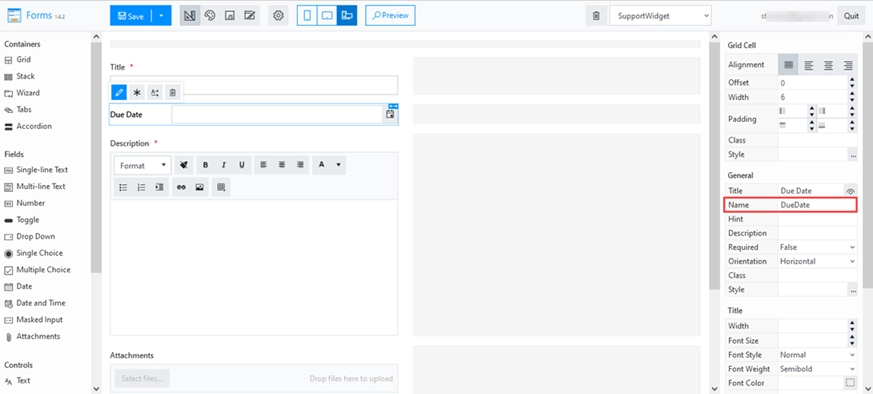Viewport: 873px width, 394px height.
Task: Open the Font Weight dropdown showing Semibold
Action: tap(817, 368)
